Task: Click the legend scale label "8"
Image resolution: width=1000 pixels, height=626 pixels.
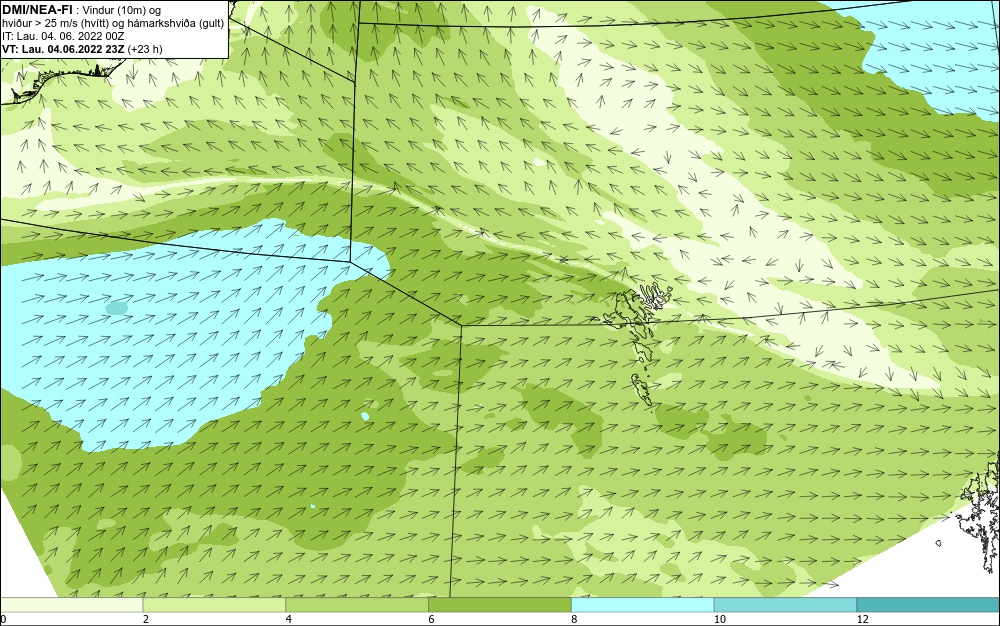Action: point(575,619)
